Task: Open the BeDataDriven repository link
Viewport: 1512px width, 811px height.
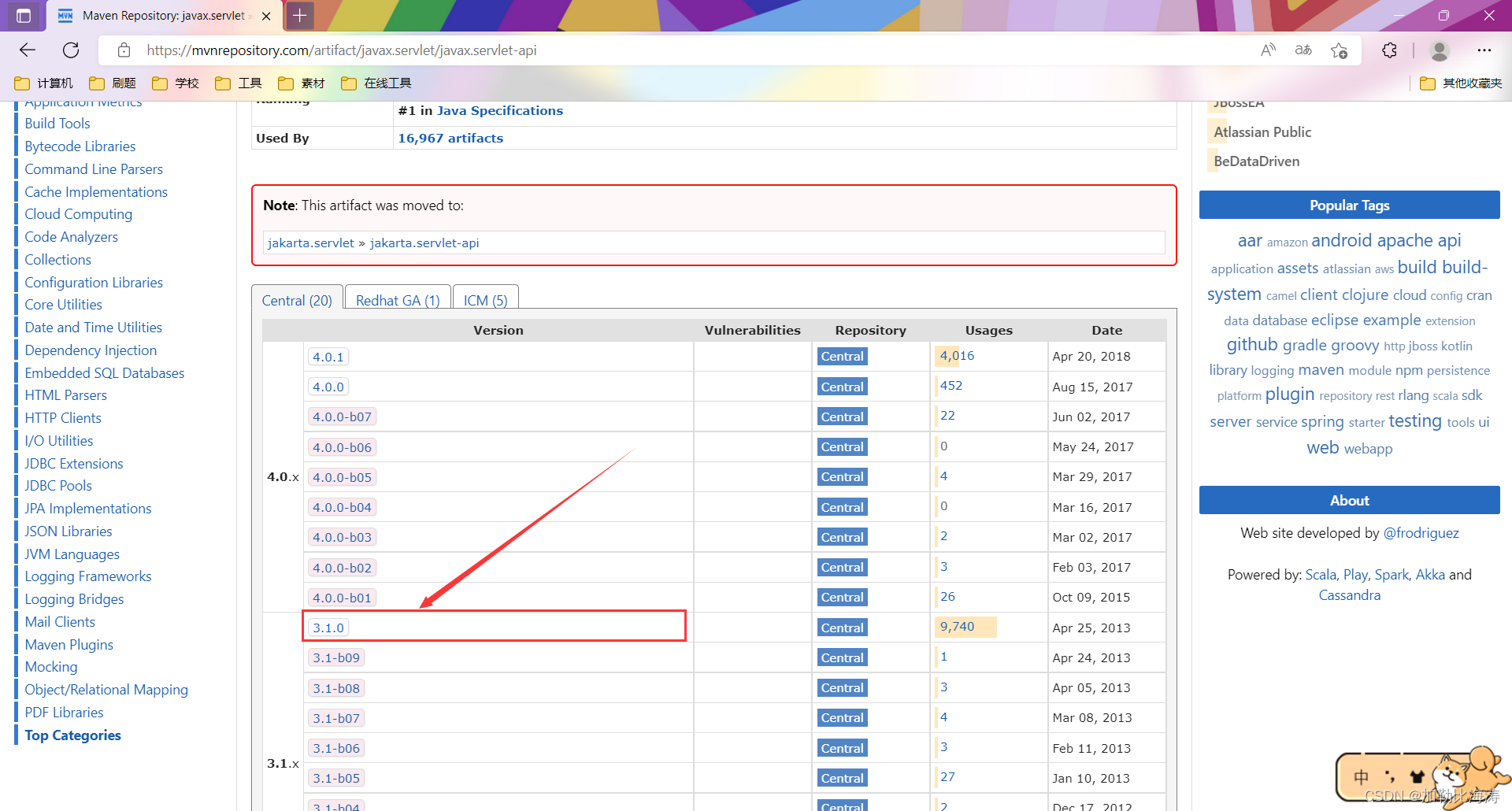Action: pyautogui.click(x=1257, y=161)
